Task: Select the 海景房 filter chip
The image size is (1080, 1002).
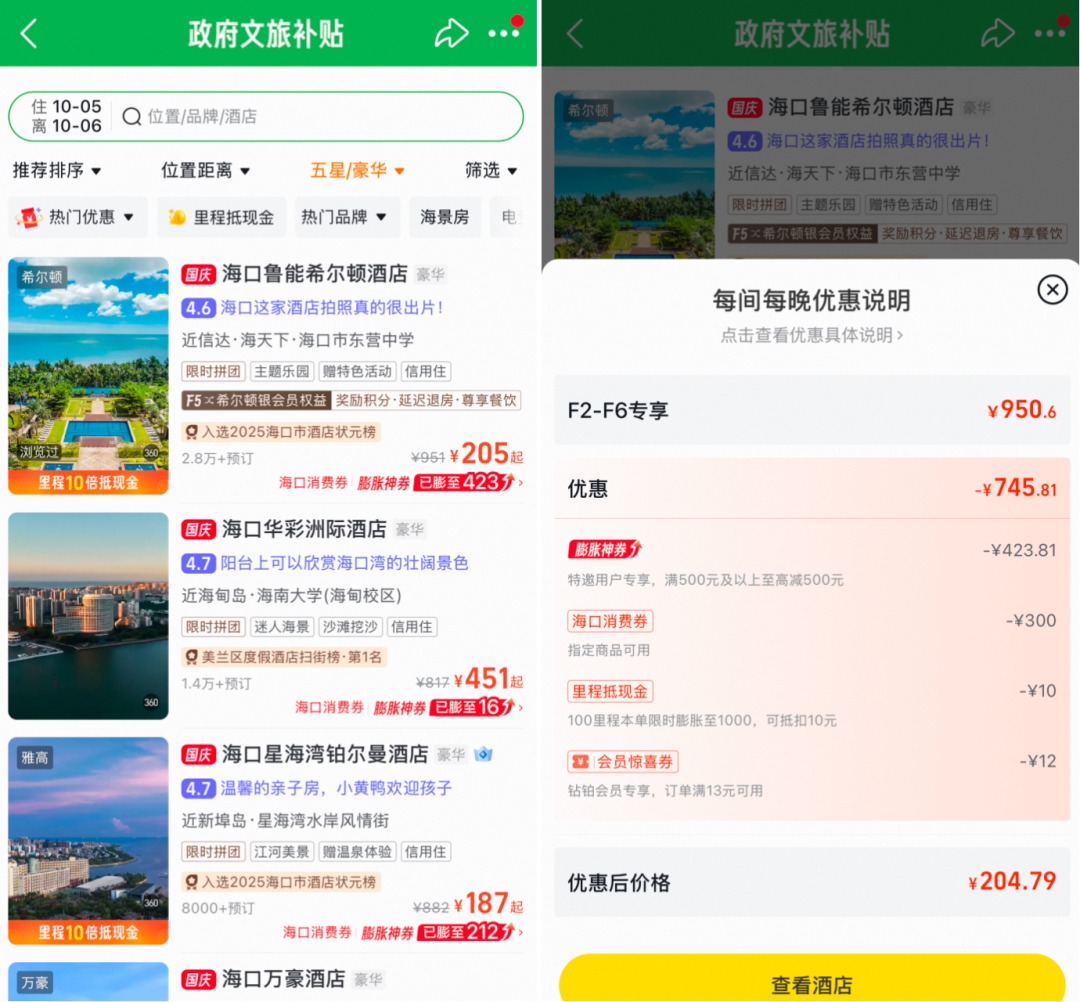Action: (x=444, y=217)
